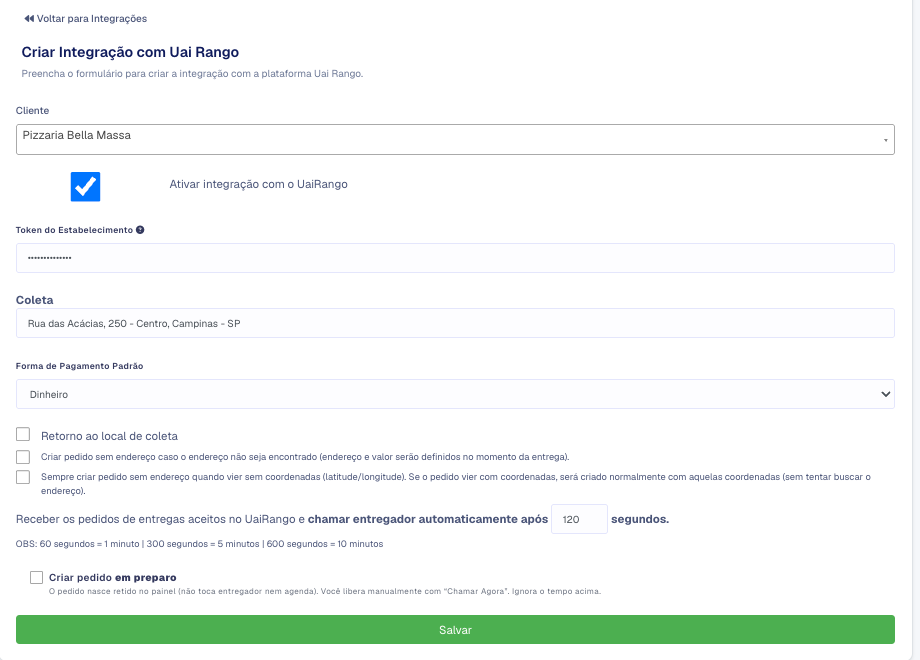This screenshot has height=660, width=920.
Task: Go back via Voltar para Integrações link
Action: point(85,19)
